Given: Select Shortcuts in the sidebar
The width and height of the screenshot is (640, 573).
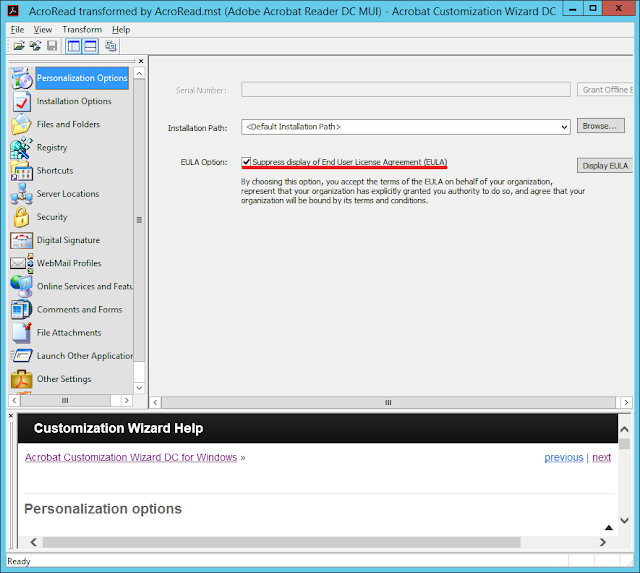Looking at the screenshot, I should 55,171.
